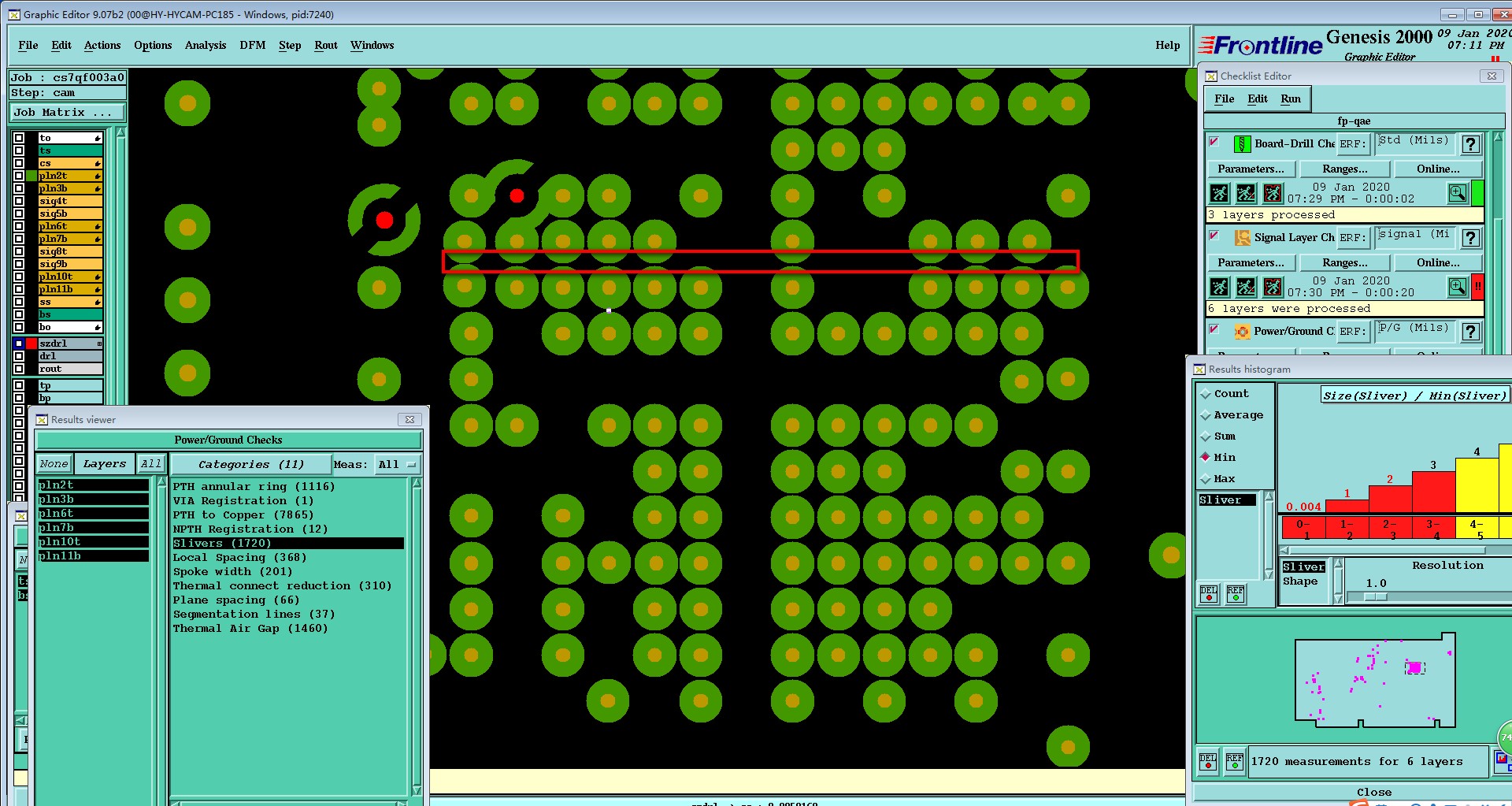
Task: Click red-outlined runner icon in Signal Layer row
Action: (x=1273, y=287)
